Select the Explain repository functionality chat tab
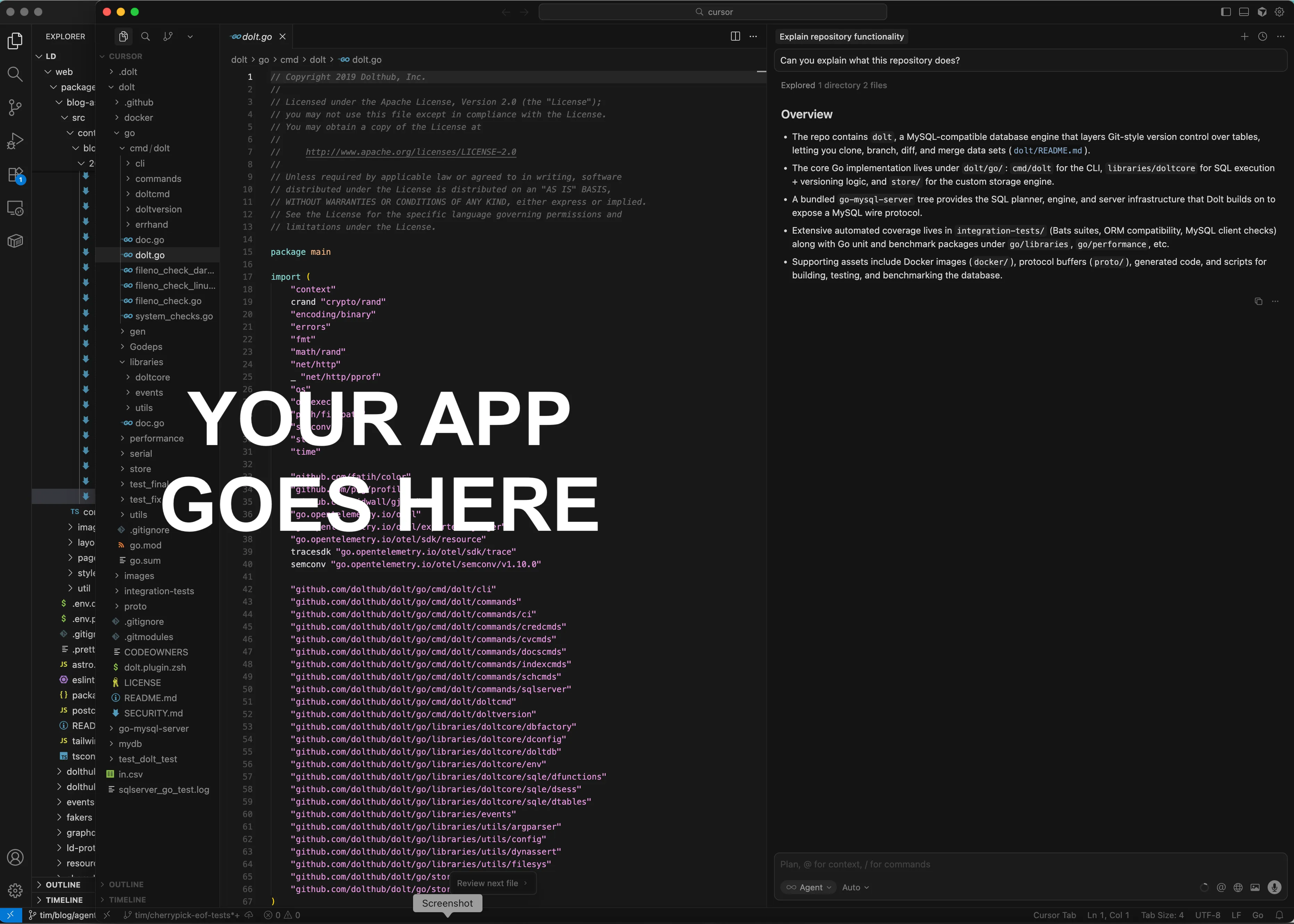Viewport: 1294px width, 924px height. point(841,36)
